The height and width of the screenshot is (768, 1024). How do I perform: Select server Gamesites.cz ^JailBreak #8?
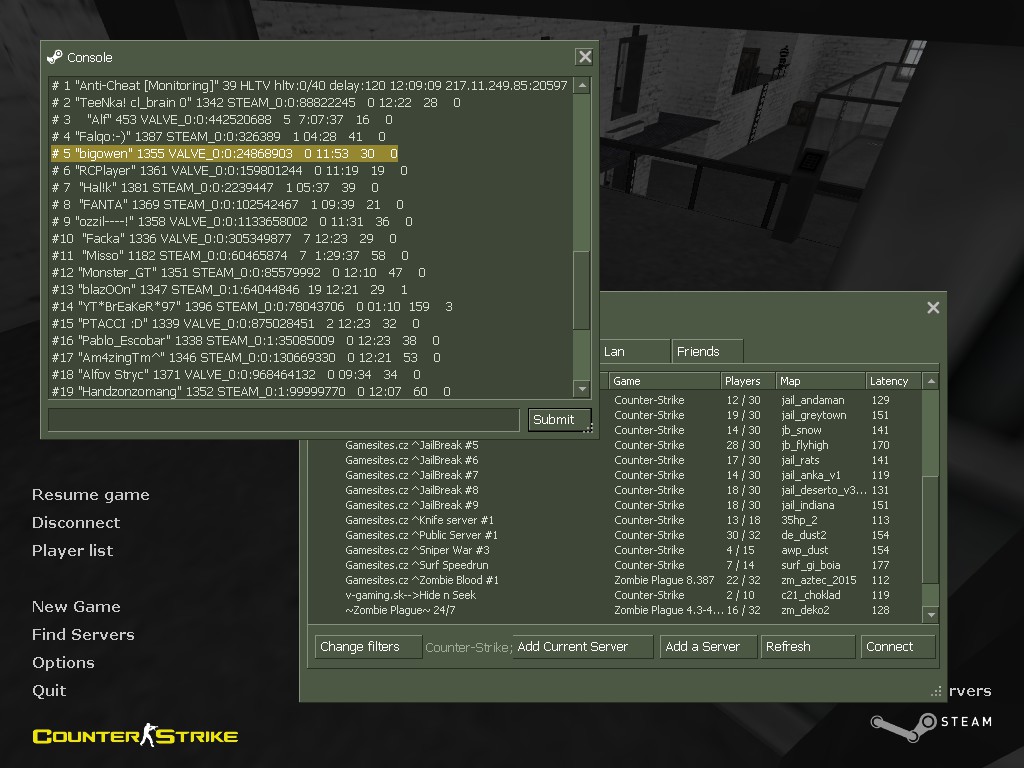click(411, 490)
